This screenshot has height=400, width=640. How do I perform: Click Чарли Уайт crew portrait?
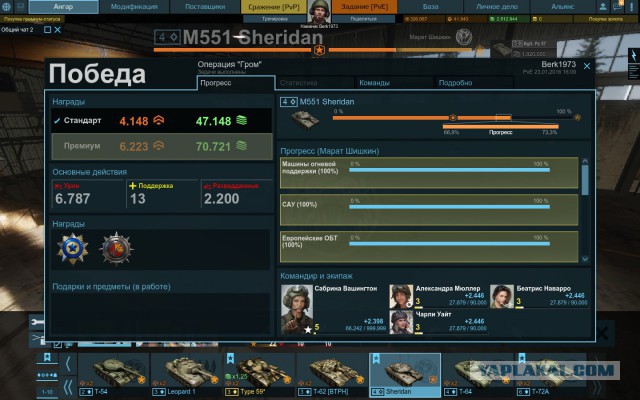click(x=401, y=322)
